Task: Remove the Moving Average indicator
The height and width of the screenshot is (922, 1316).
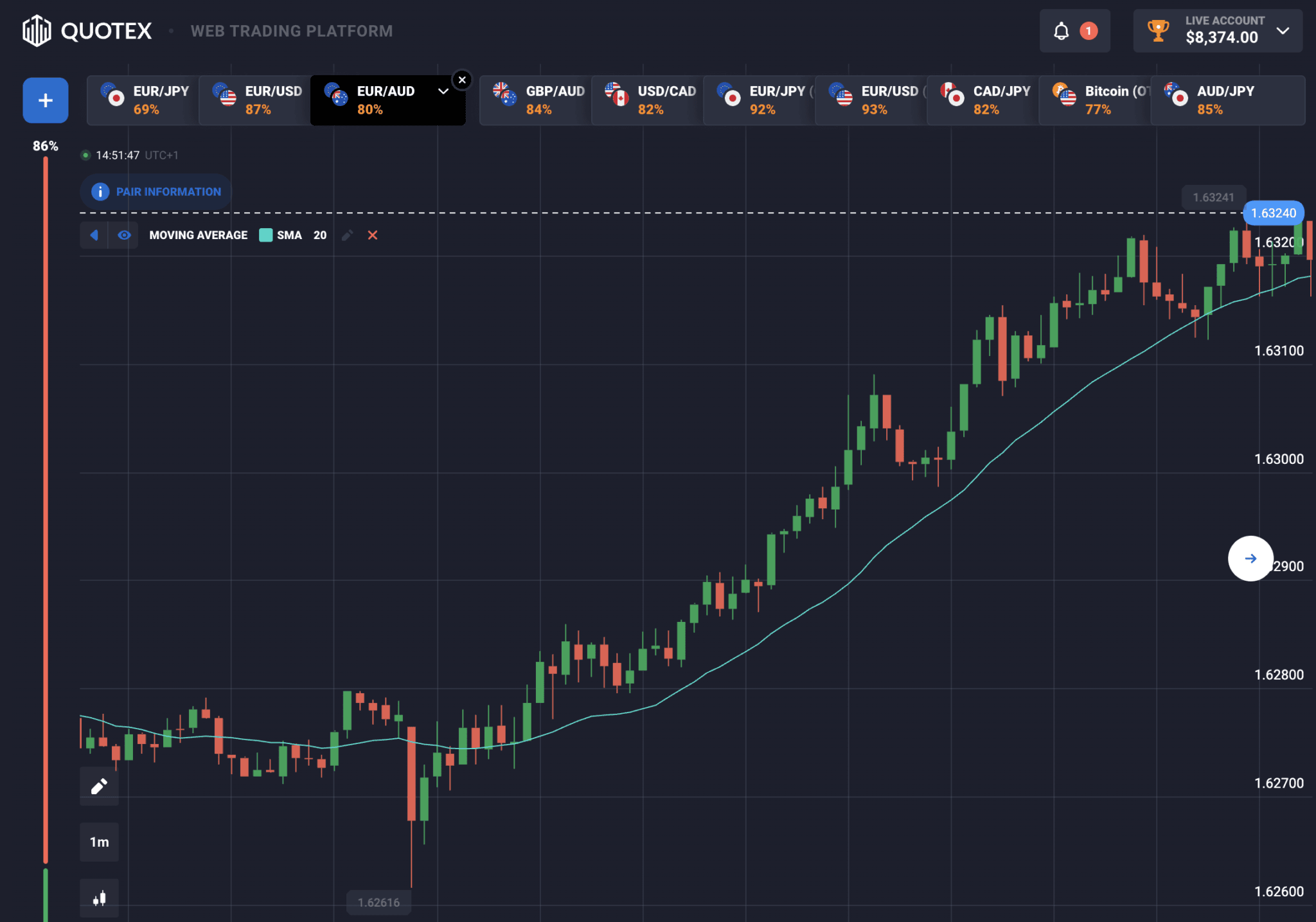Action: pyautogui.click(x=373, y=235)
